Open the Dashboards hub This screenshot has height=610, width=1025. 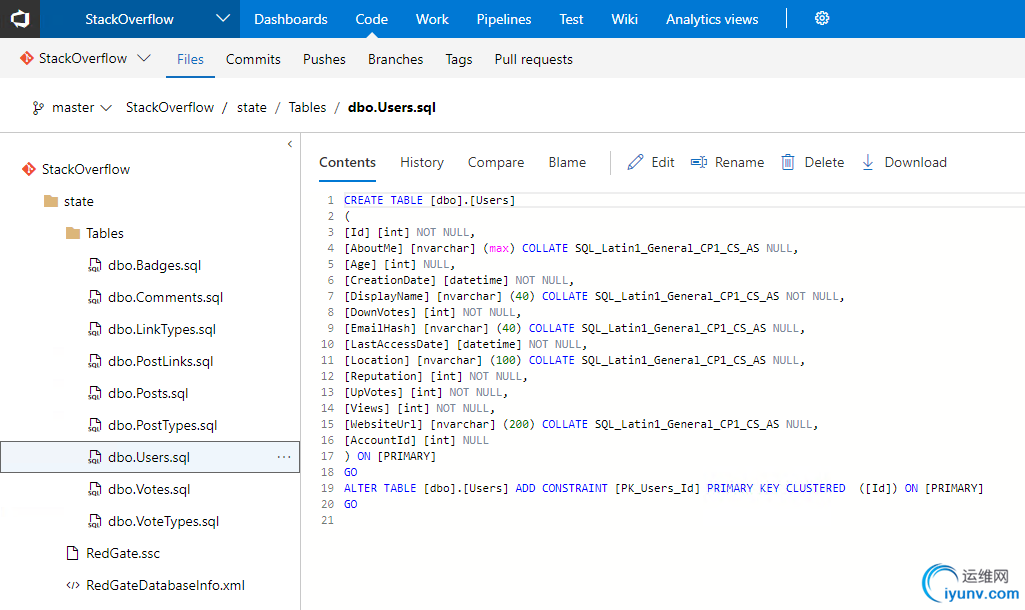pos(291,19)
